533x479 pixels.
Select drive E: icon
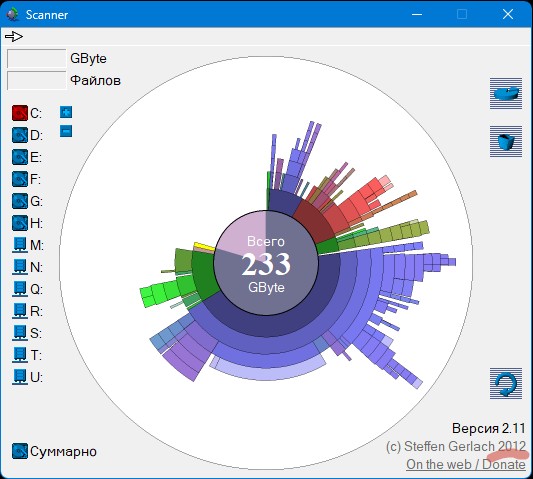20,157
